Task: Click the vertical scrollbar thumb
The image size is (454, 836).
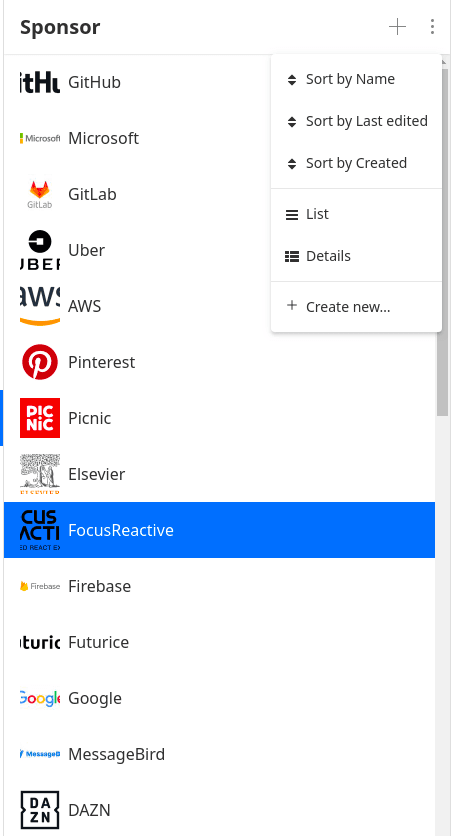Action: pyautogui.click(x=442, y=240)
